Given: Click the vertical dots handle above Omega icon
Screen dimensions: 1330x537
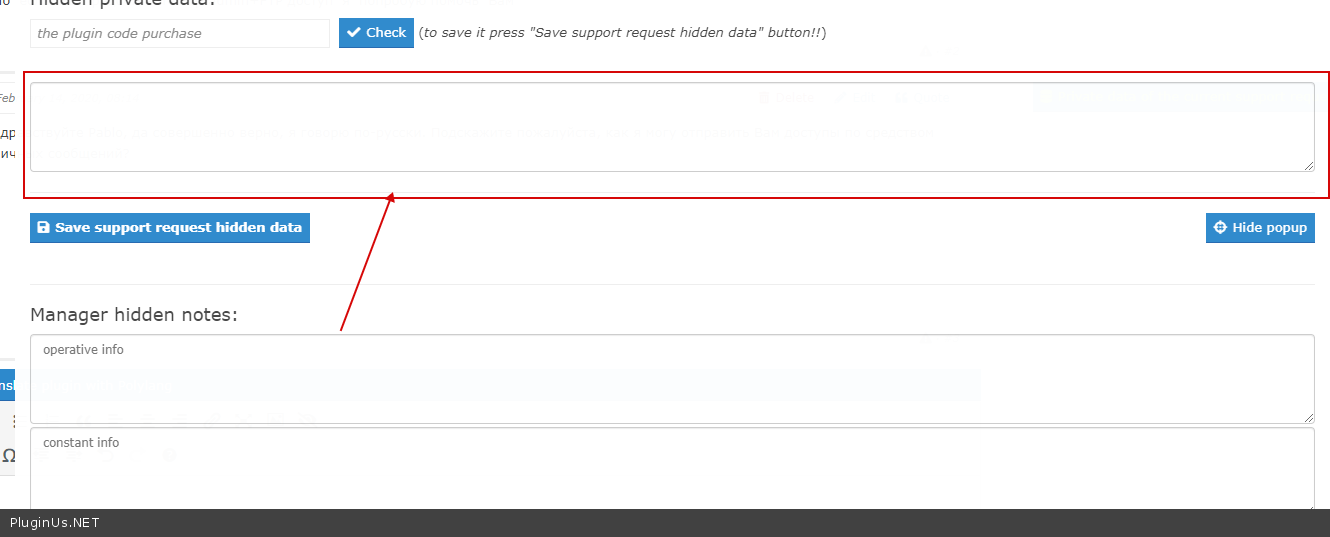Looking at the screenshot, I should [13, 422].
